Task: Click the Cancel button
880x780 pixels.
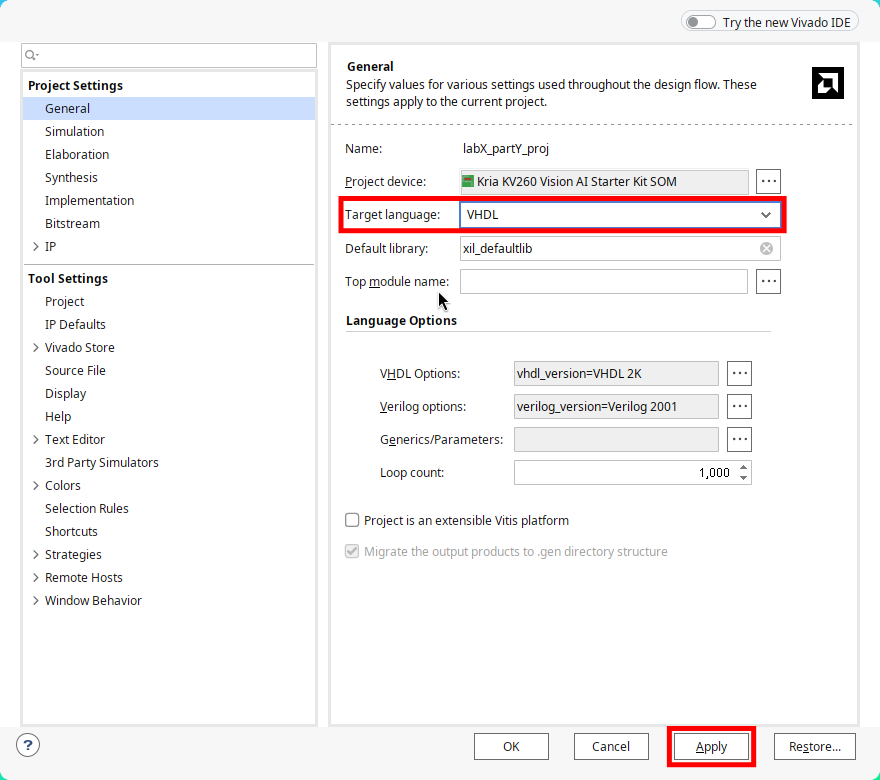Action: pos(611,746)
